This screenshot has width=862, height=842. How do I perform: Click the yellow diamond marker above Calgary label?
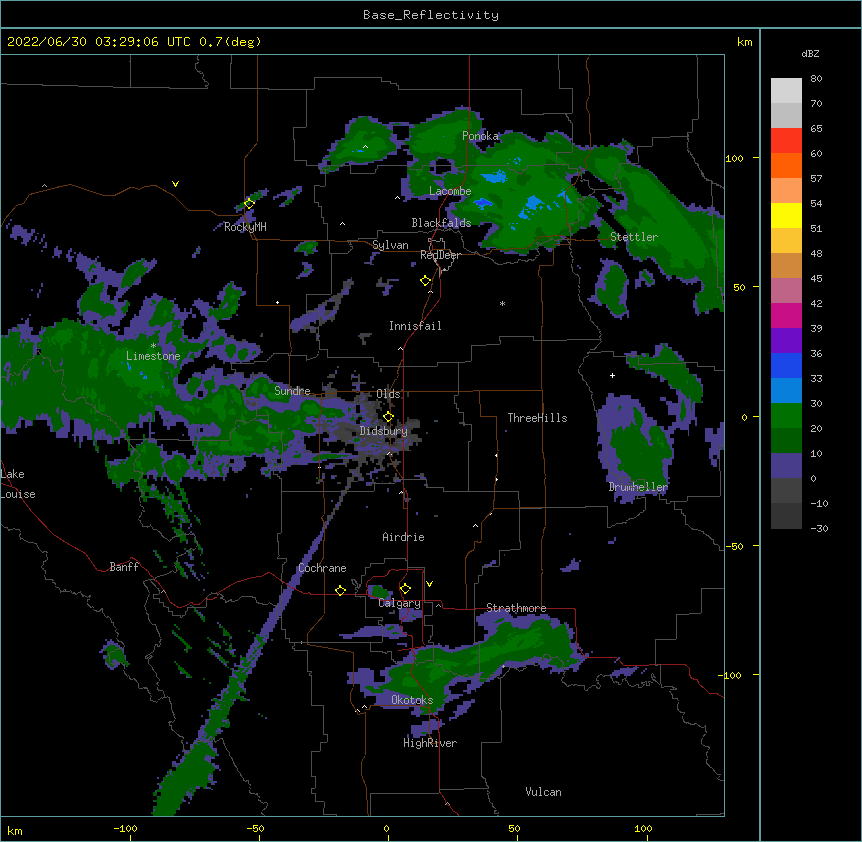coord(405,589)
